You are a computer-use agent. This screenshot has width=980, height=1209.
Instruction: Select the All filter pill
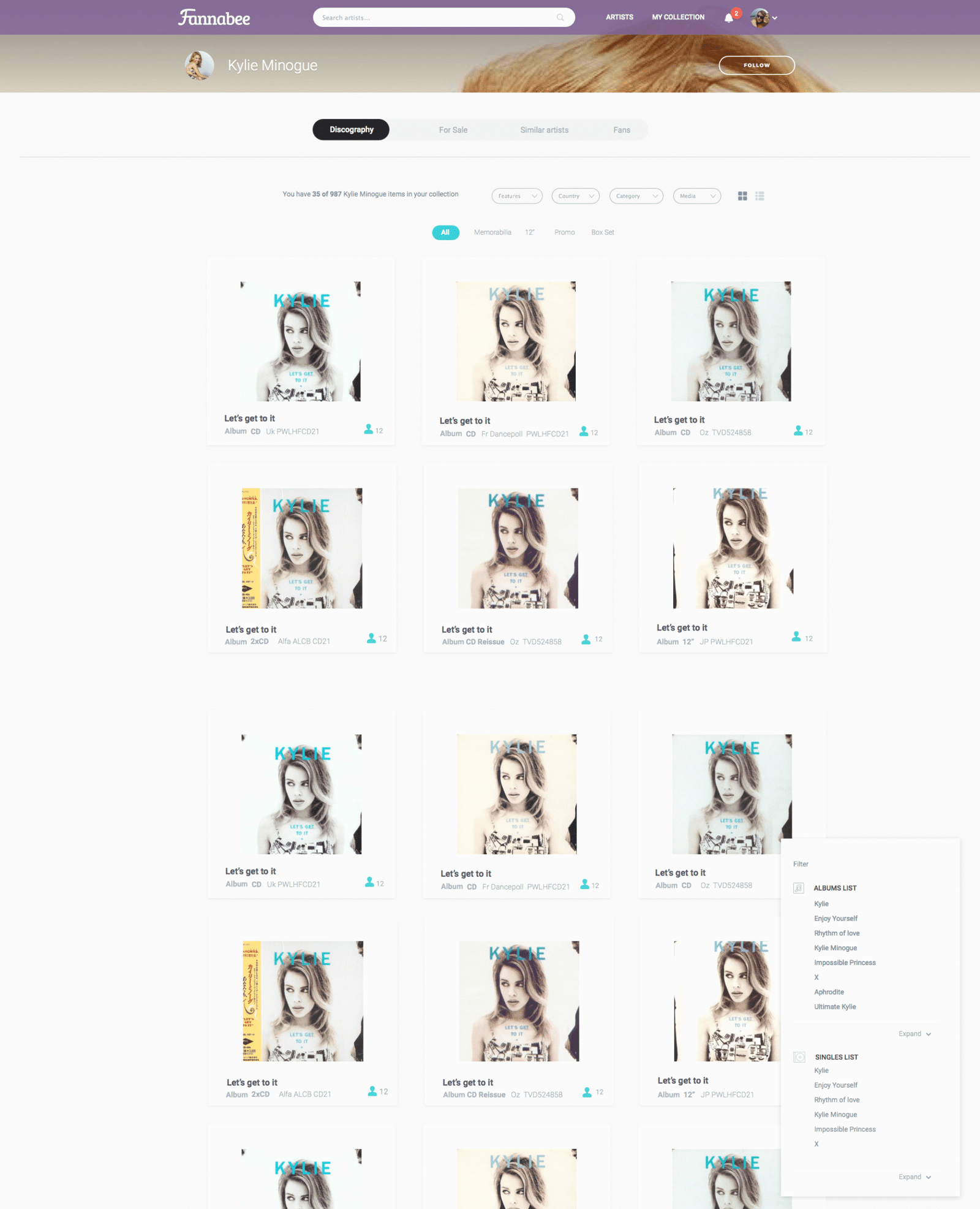(x=445, y=232)
